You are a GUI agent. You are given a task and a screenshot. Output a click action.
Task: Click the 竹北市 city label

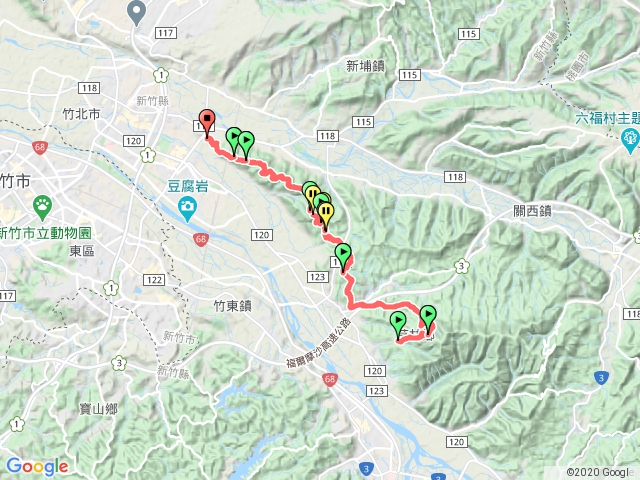[81, 114]
